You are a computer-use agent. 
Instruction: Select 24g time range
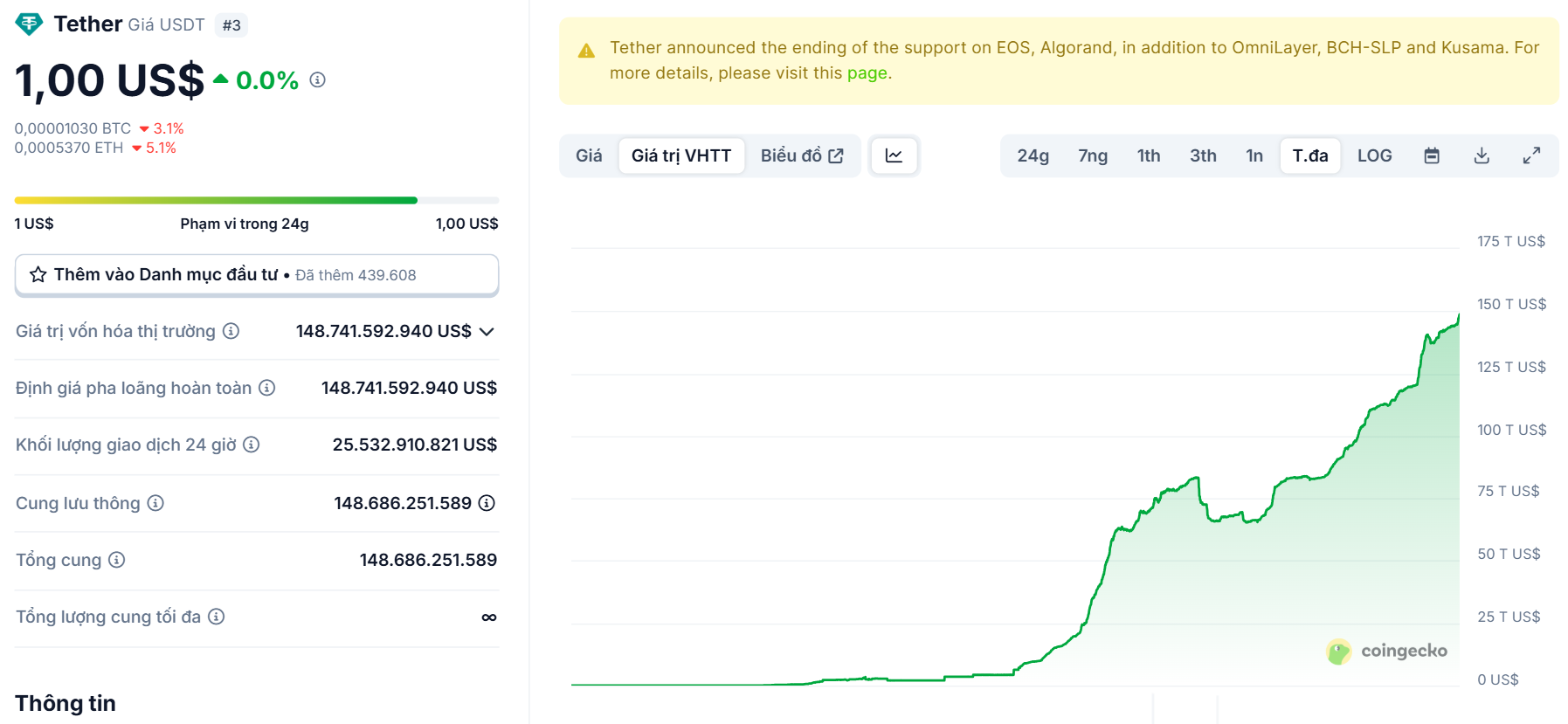click(1033, 155)
